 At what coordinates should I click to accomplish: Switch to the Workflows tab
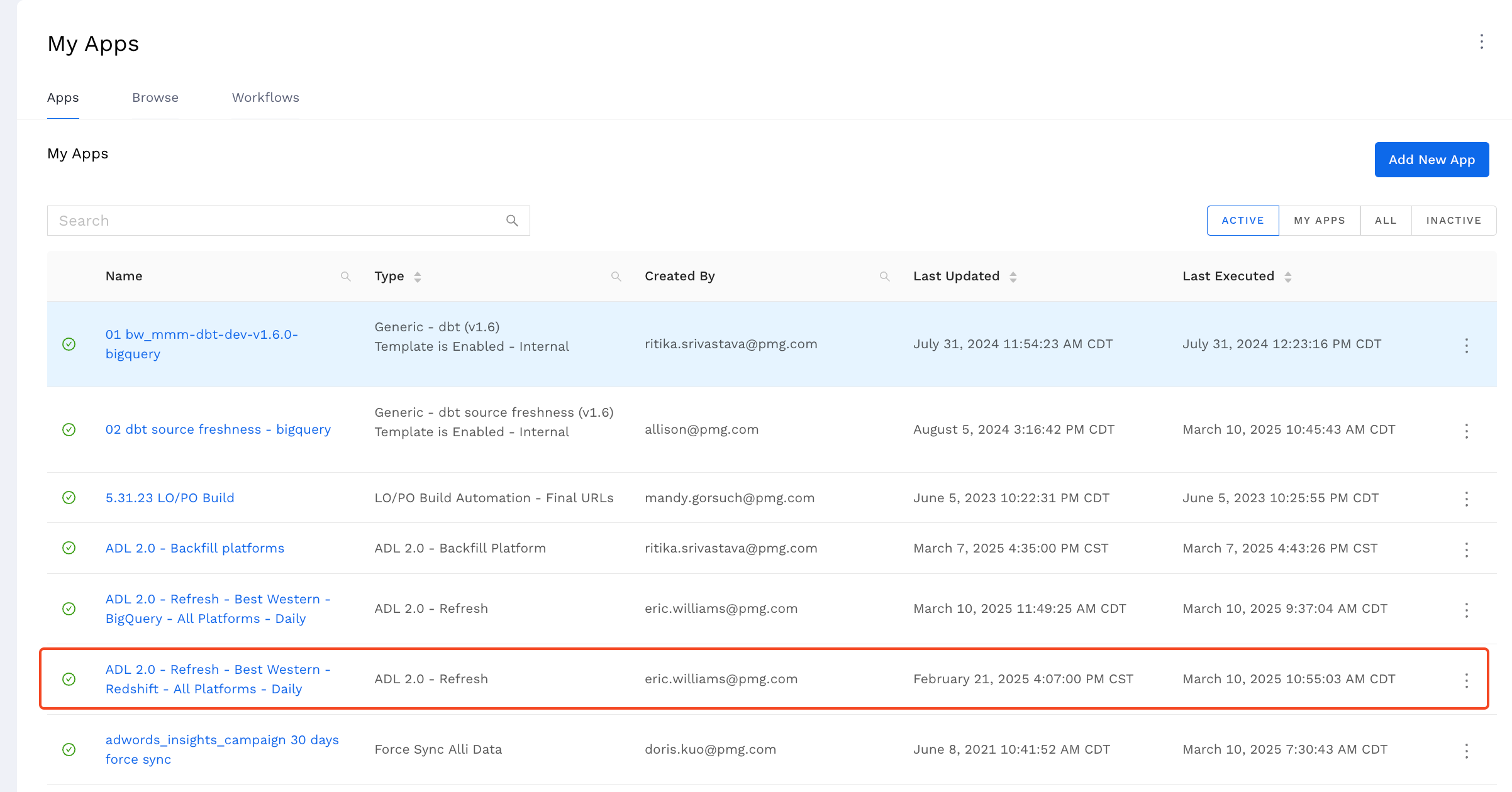pos(265,97)
